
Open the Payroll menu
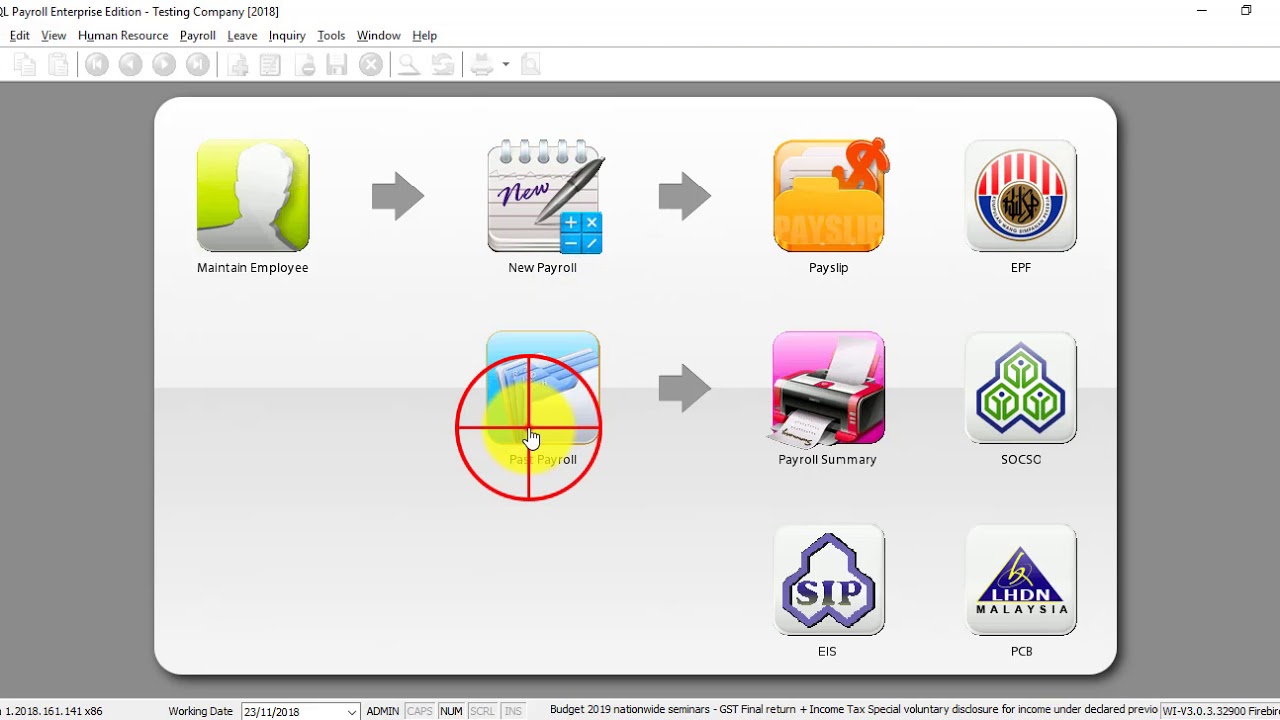point(198,35)
